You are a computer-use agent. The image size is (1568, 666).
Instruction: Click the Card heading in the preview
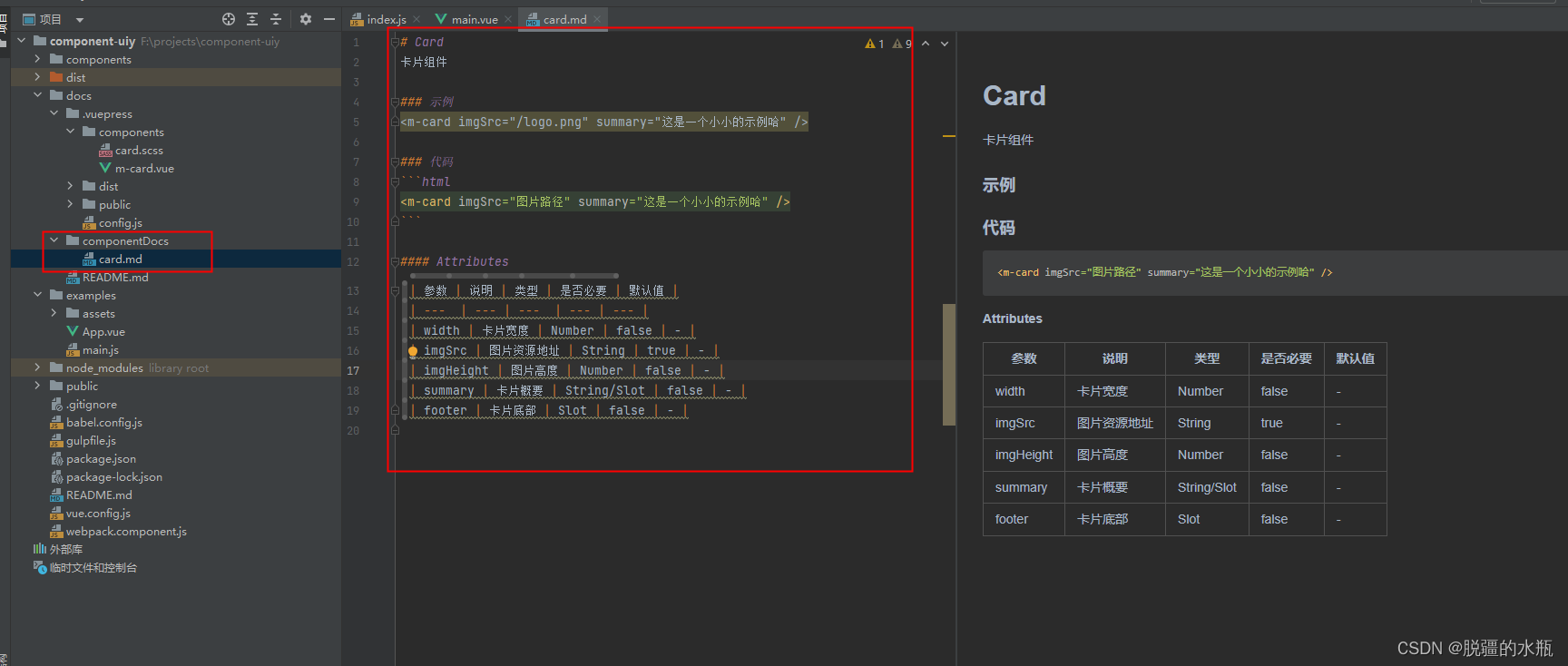point(1014,95)
